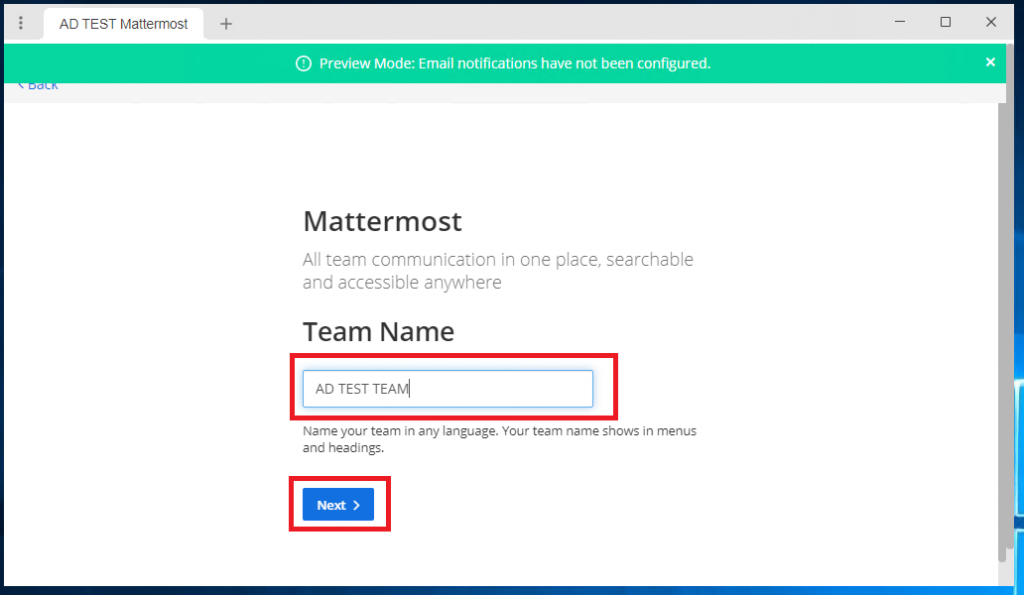Viewport: 1024px width, 595px height.
Task: Click the Team Name heading
Action: click(x=378, y=332)
